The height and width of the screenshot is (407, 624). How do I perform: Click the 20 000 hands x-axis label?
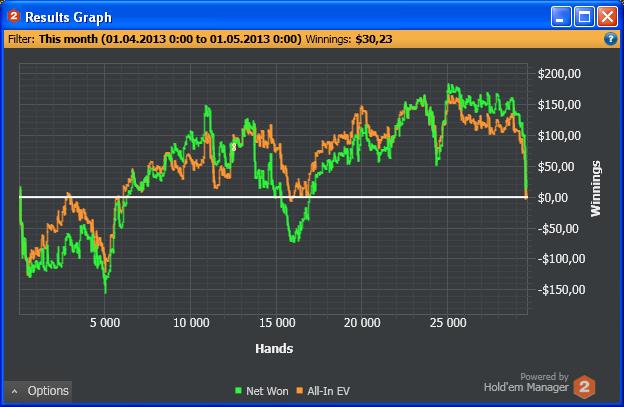[x=362, y=323]
